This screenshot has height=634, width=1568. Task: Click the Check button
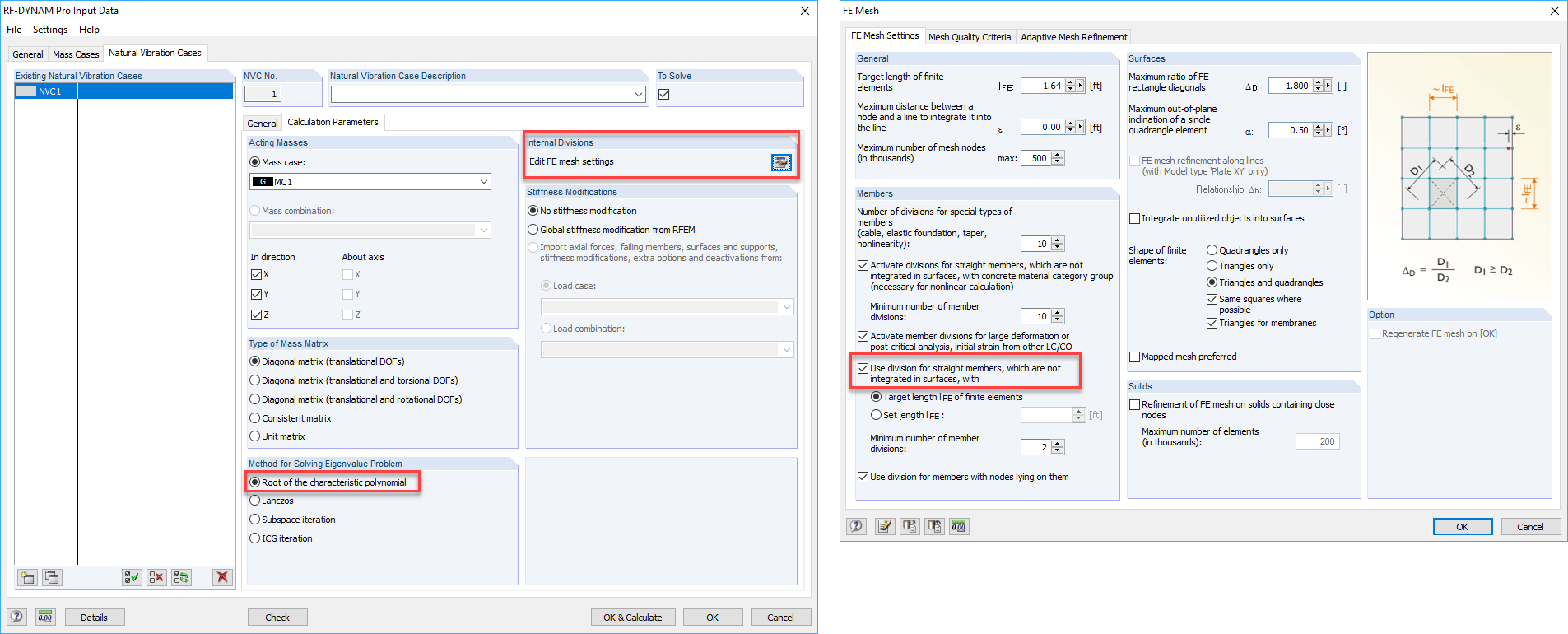click(277, 618)
